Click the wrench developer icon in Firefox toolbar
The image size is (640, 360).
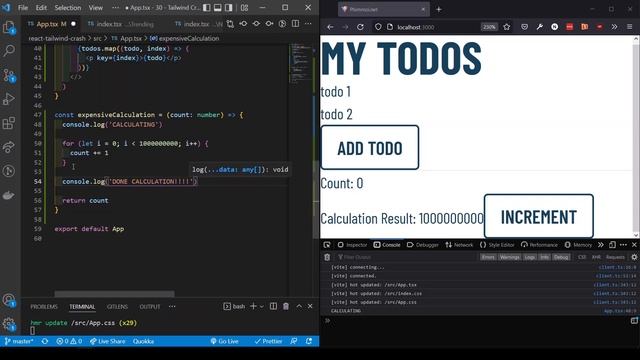pyautogui.click(x=540, y=27)
